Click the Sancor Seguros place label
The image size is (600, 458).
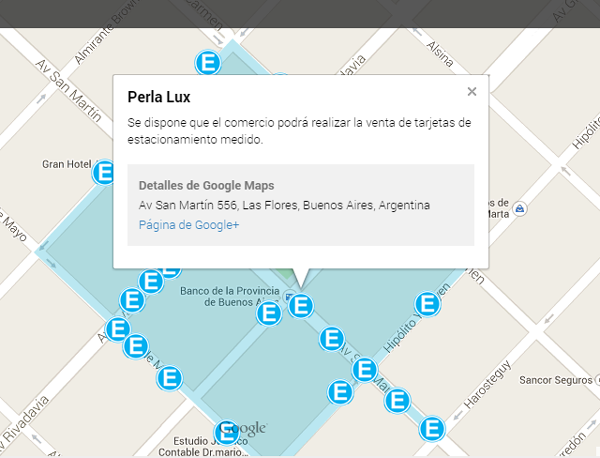click(554, 380)
